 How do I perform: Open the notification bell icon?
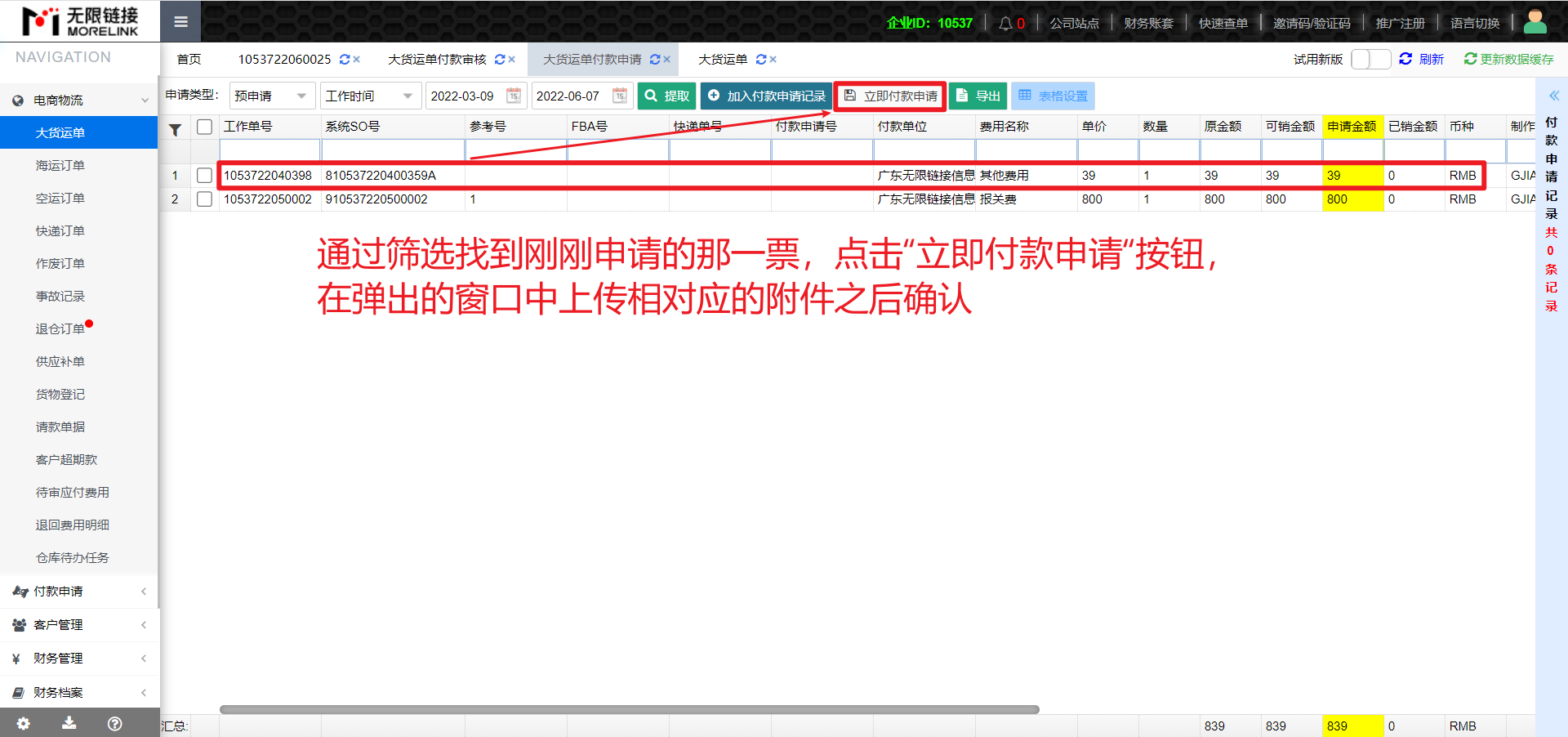click(1005, 23)
